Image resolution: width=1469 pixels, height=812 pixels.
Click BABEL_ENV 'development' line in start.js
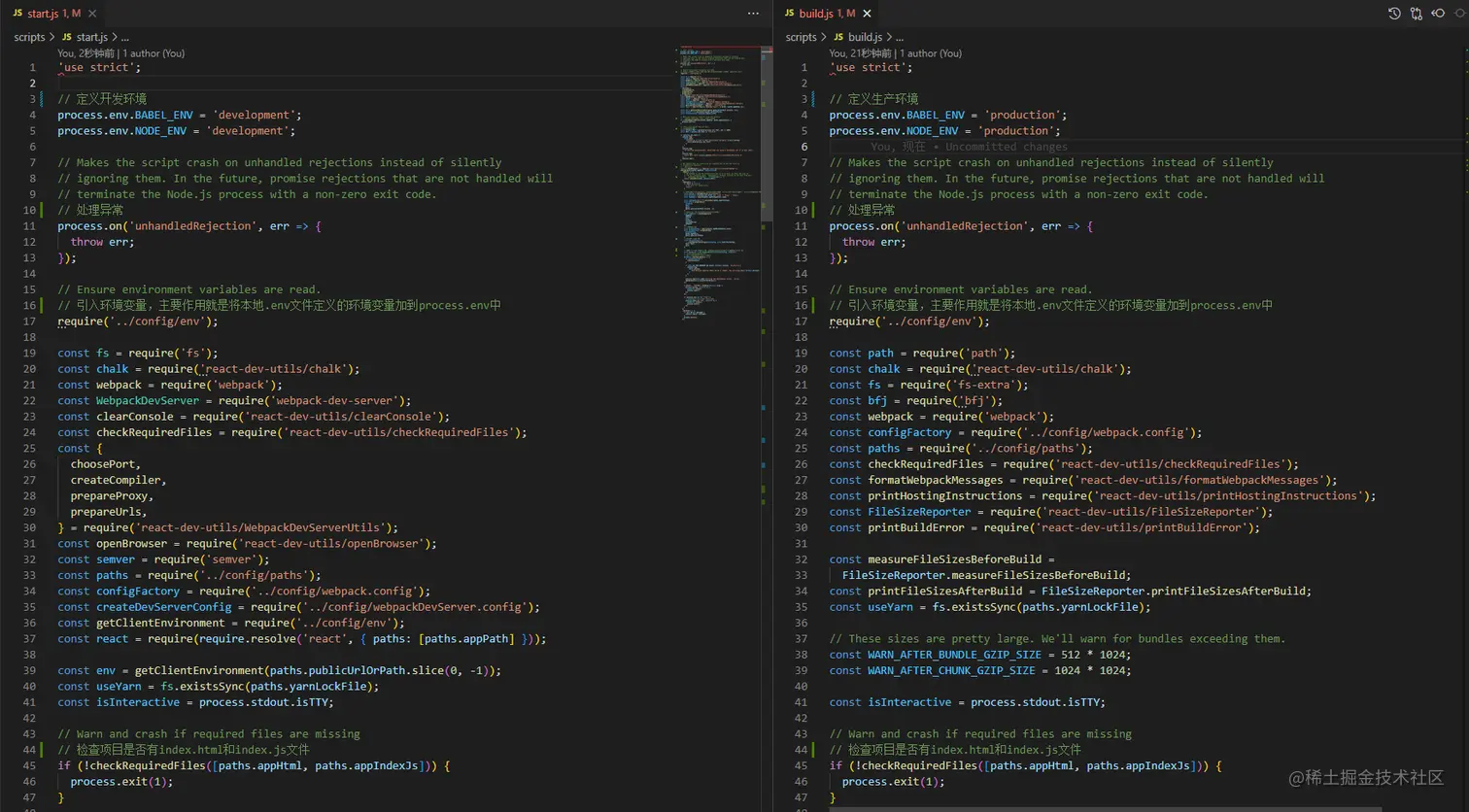point(180,115)
